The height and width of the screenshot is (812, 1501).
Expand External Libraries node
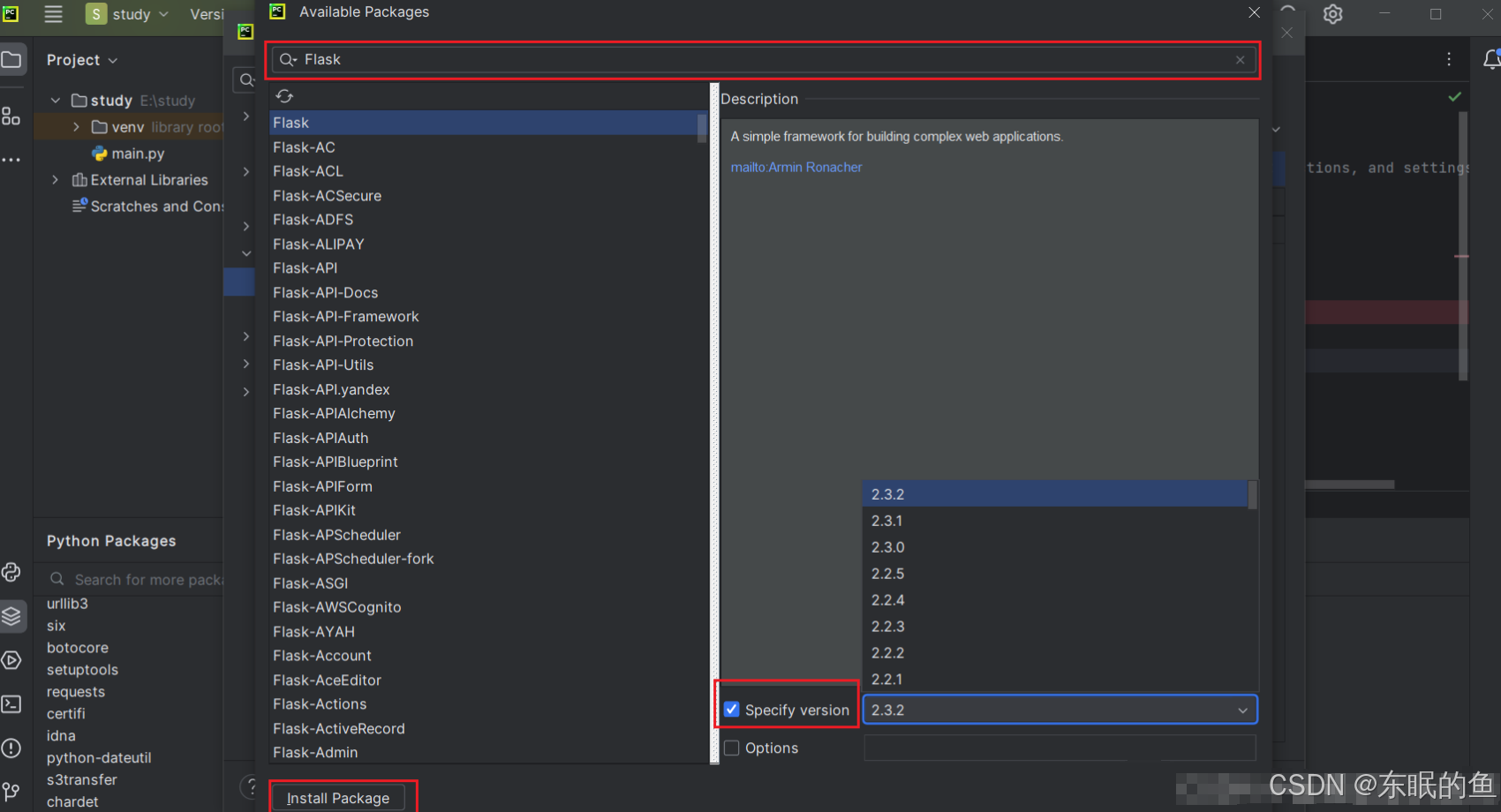point(56,180)
